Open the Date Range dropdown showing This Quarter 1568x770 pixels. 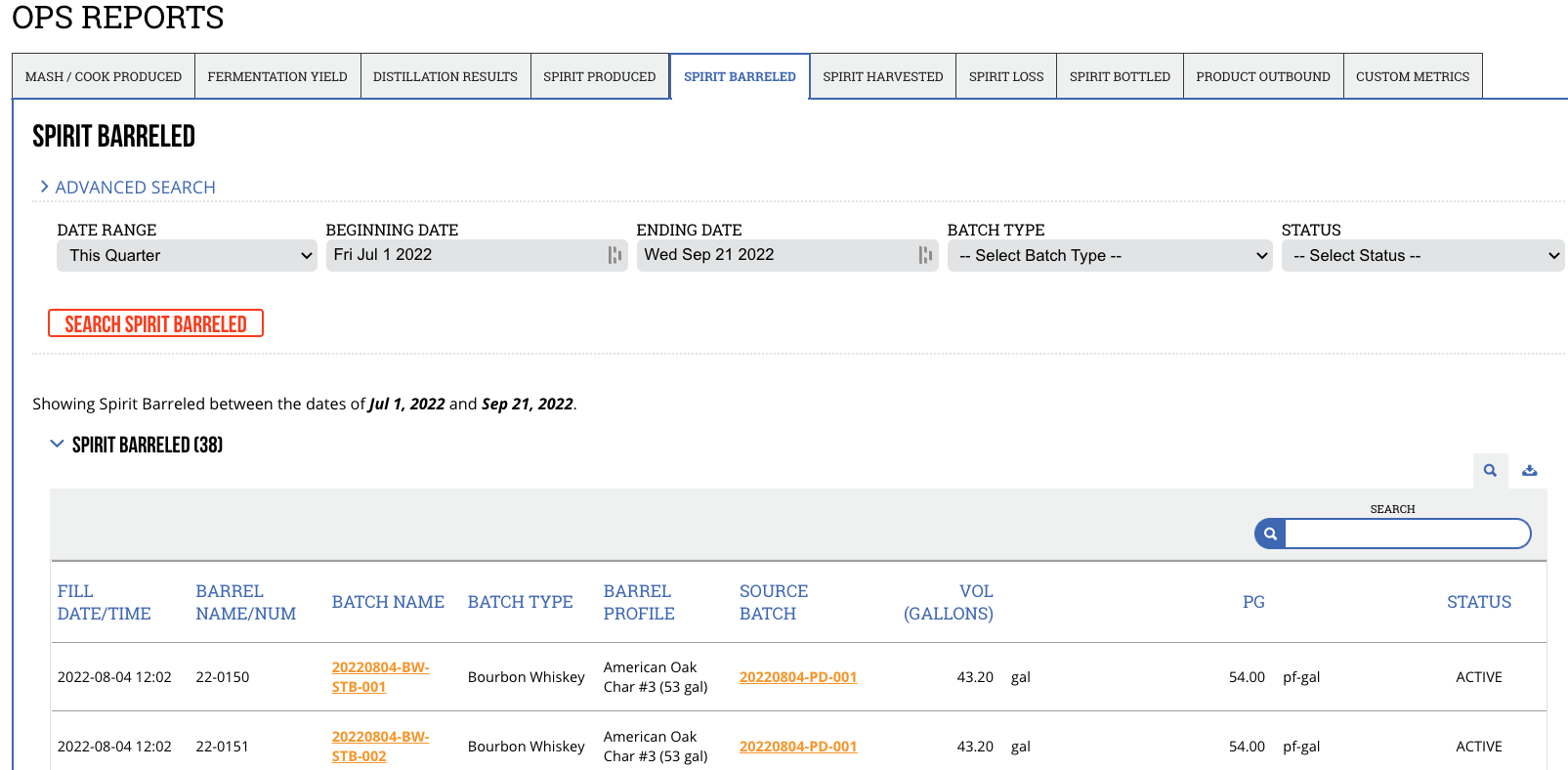click(x=187, y=255)
